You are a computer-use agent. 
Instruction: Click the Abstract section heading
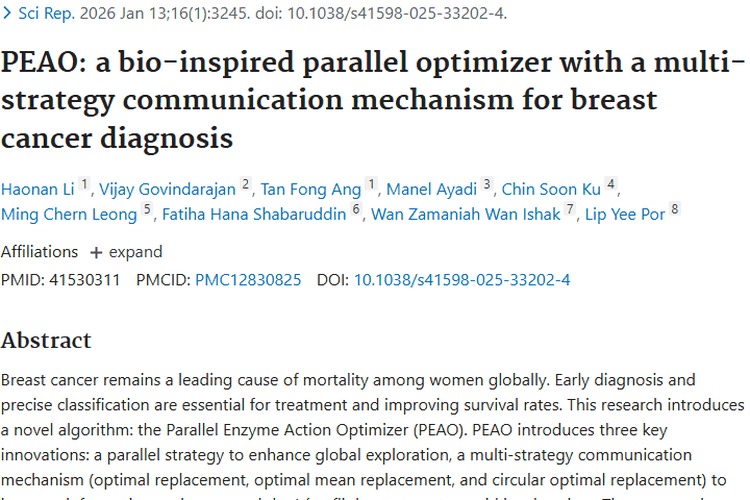point(46,340)
